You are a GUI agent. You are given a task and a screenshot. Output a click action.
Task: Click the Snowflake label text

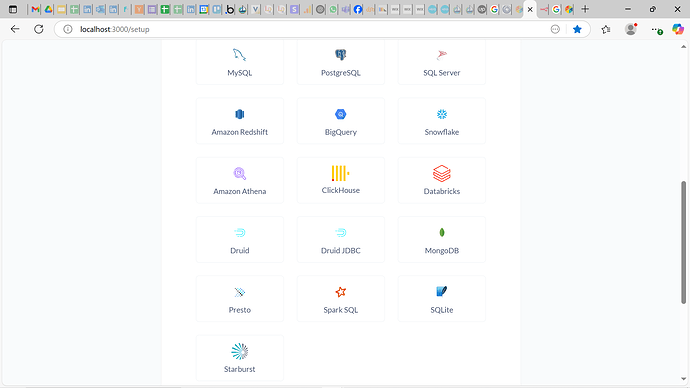click(442, 132)
